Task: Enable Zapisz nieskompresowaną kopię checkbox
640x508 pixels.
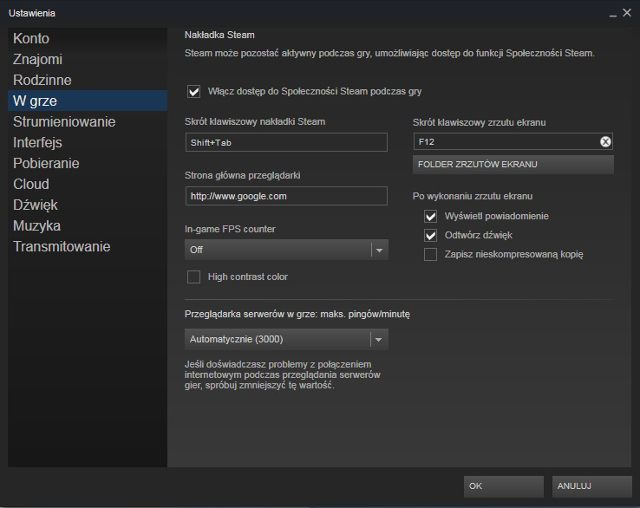Action: tap(430, 255)
